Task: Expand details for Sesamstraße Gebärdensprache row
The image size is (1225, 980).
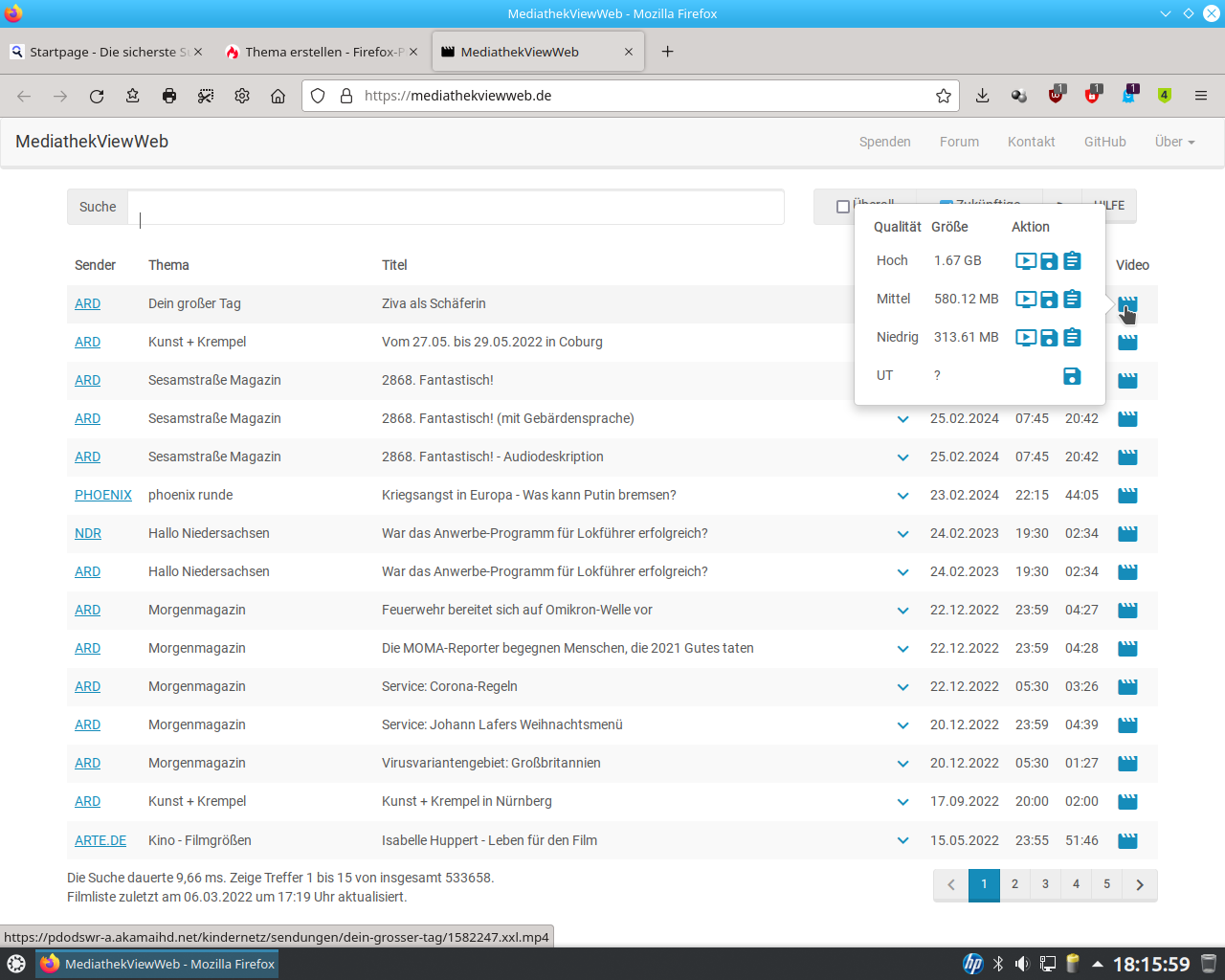Action: coord(902,419)
